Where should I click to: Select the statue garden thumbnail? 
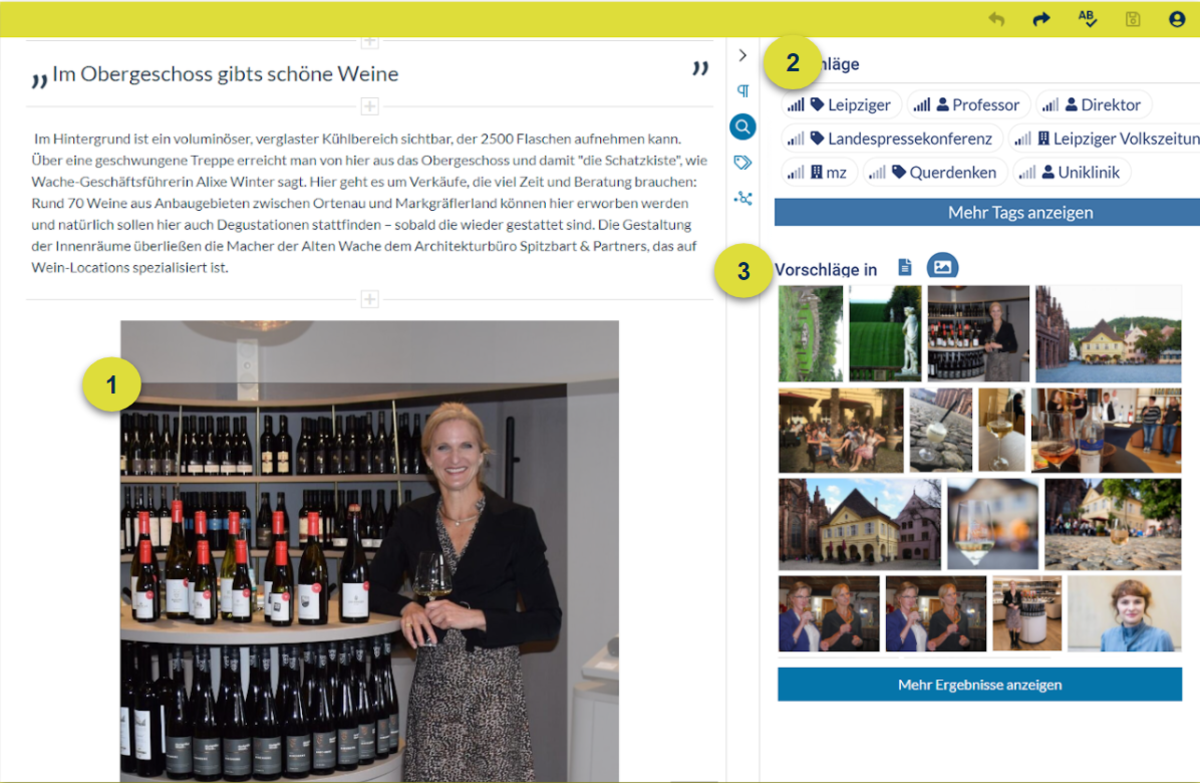pos(885,333)
